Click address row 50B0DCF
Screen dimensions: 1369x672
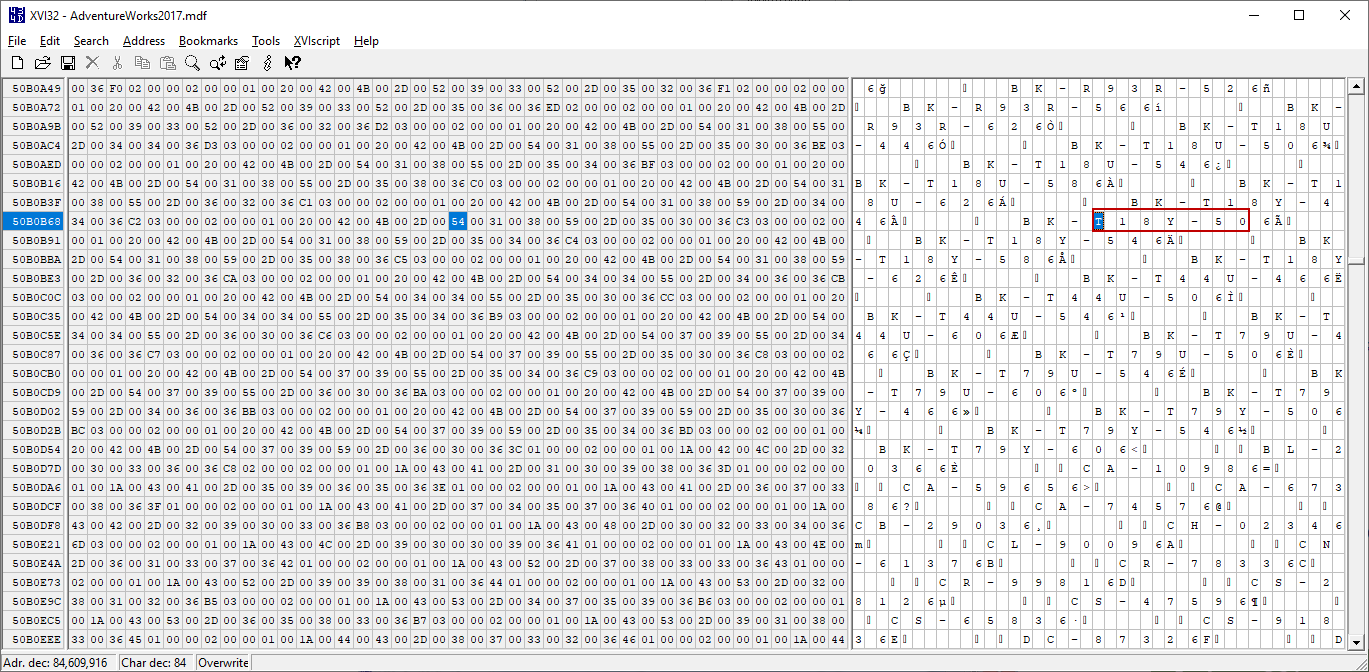click(x=35, y=507)
